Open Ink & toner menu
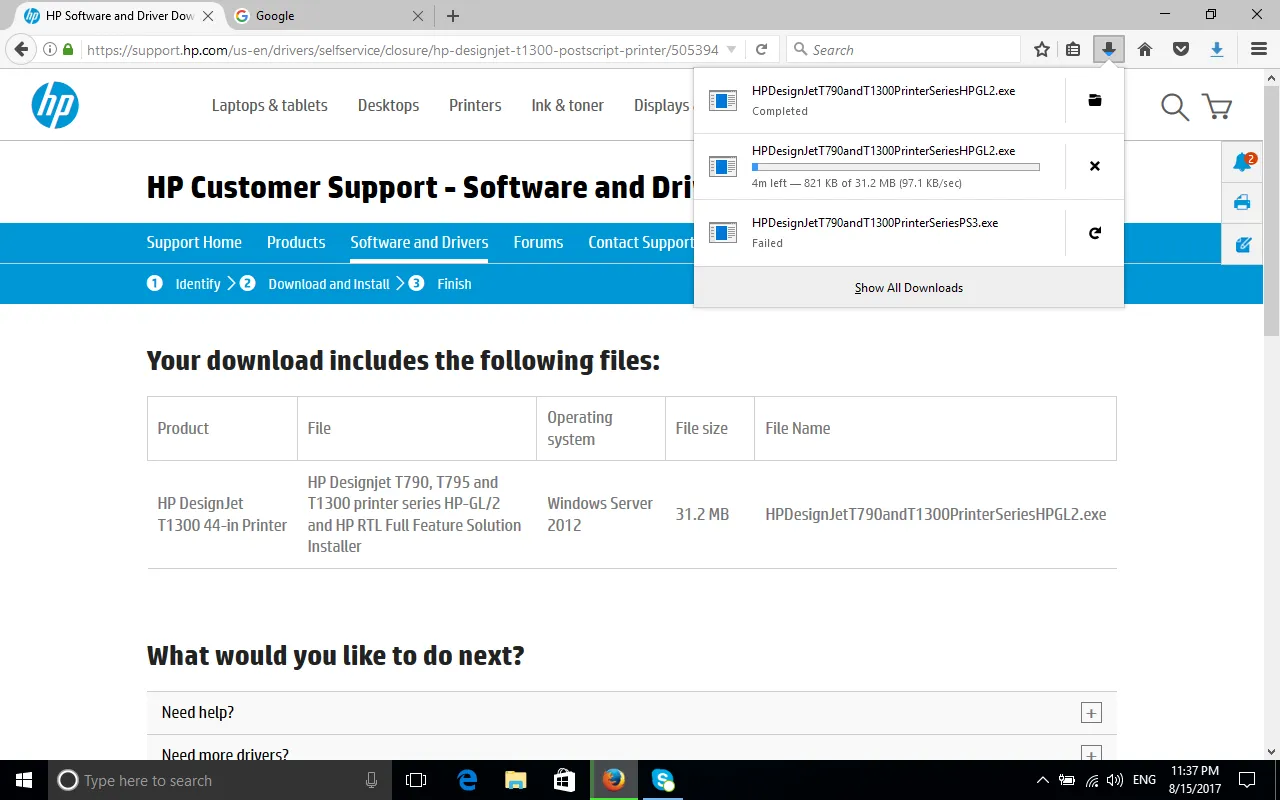Viewport: 1280px width, 800px height. coord(567,105)
